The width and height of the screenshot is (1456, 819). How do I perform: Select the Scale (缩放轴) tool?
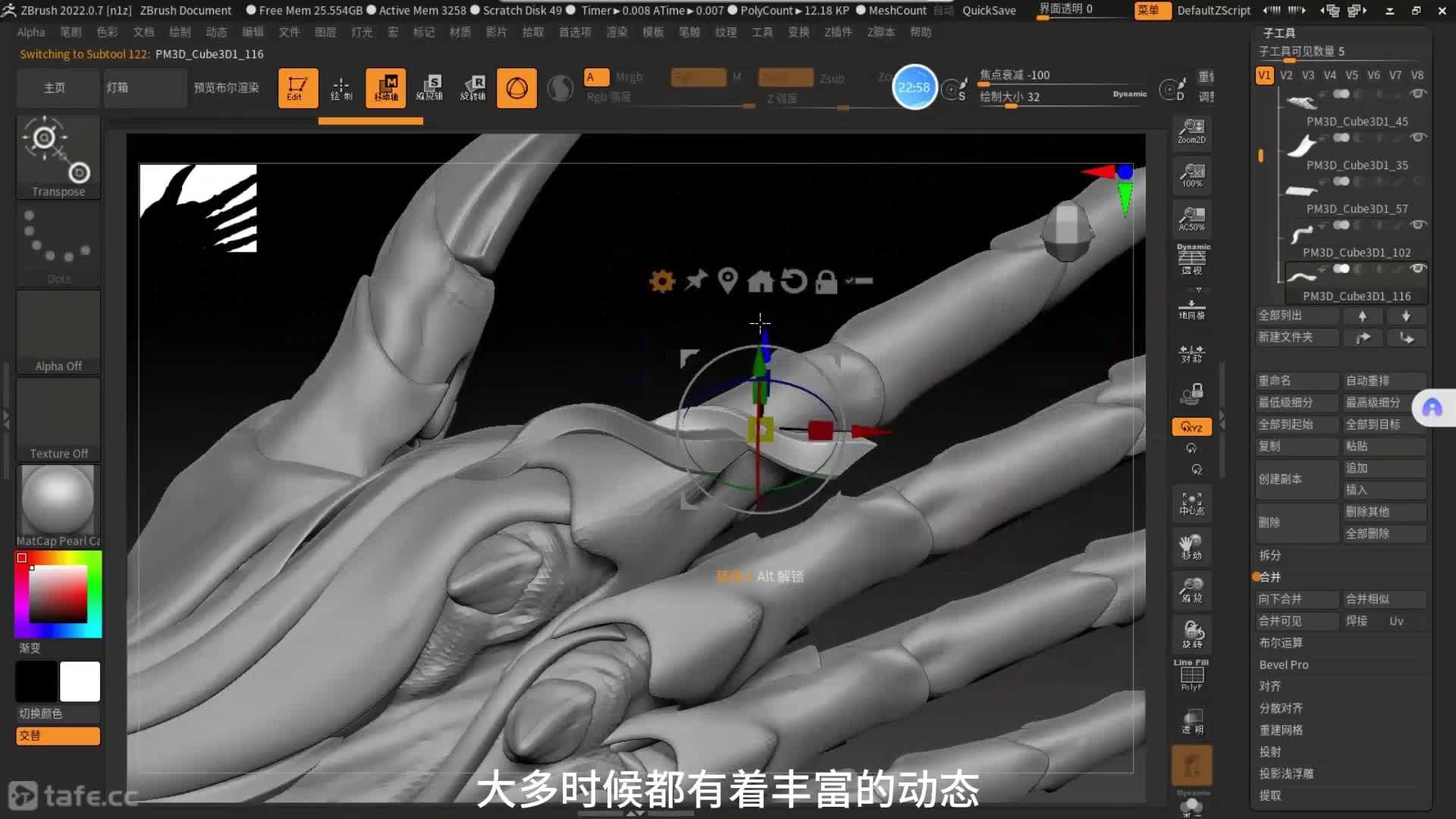tap(429, 88)
